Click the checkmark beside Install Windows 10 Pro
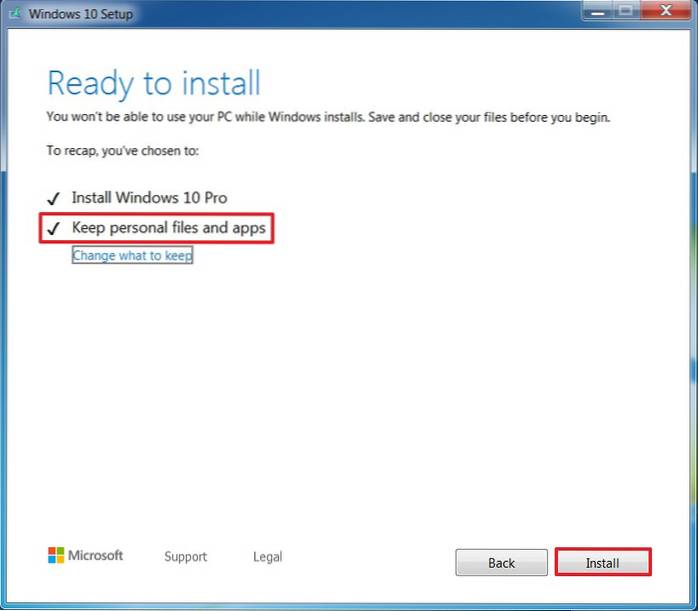Screen dimensions: 698x611 53,198
